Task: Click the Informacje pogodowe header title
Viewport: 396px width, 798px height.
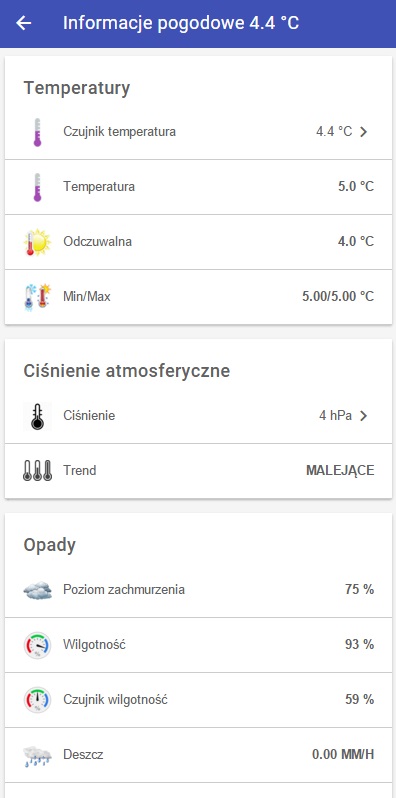Action: 181,23
